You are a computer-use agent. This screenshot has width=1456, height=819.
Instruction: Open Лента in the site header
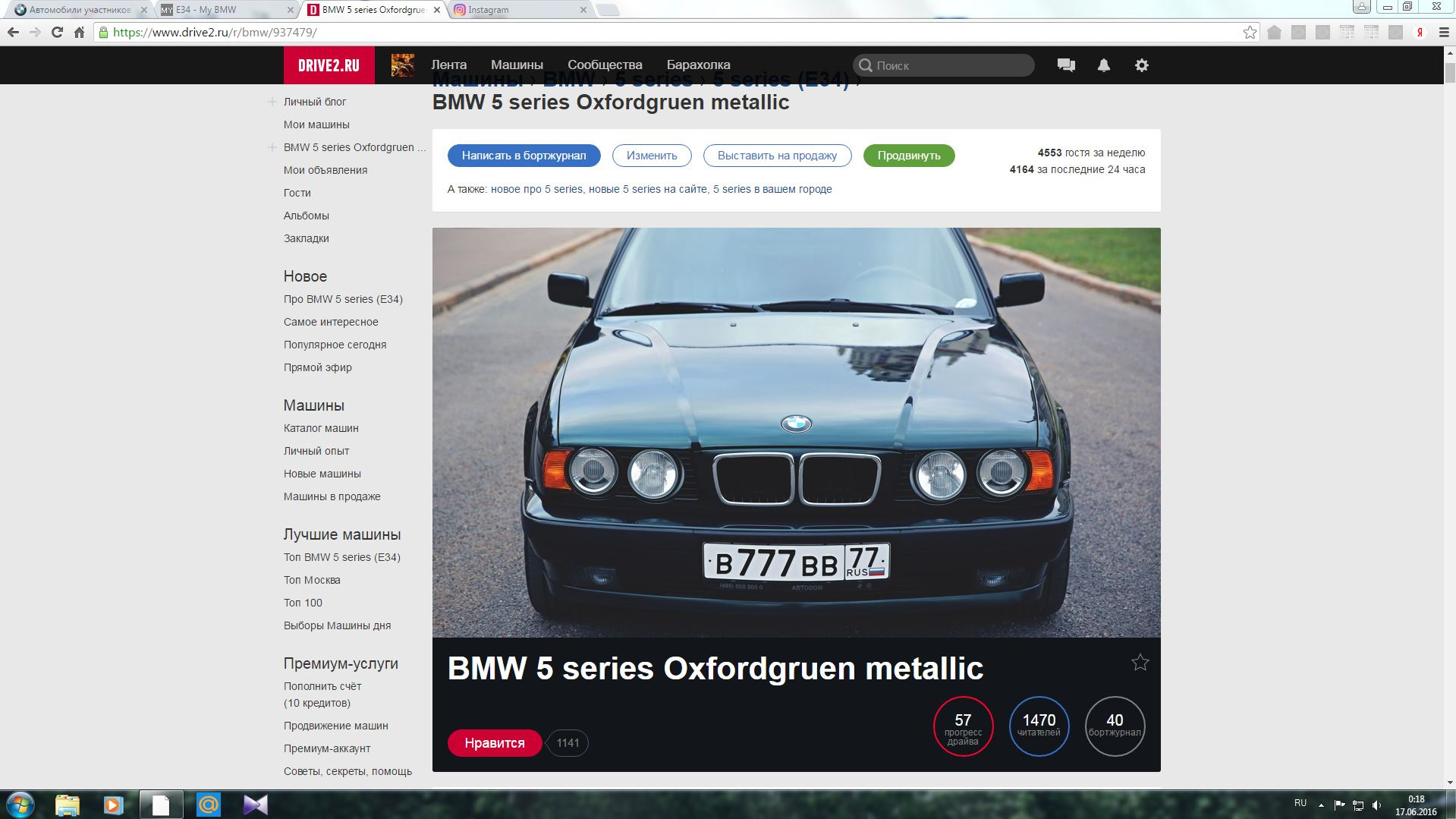tap(448, 65)
